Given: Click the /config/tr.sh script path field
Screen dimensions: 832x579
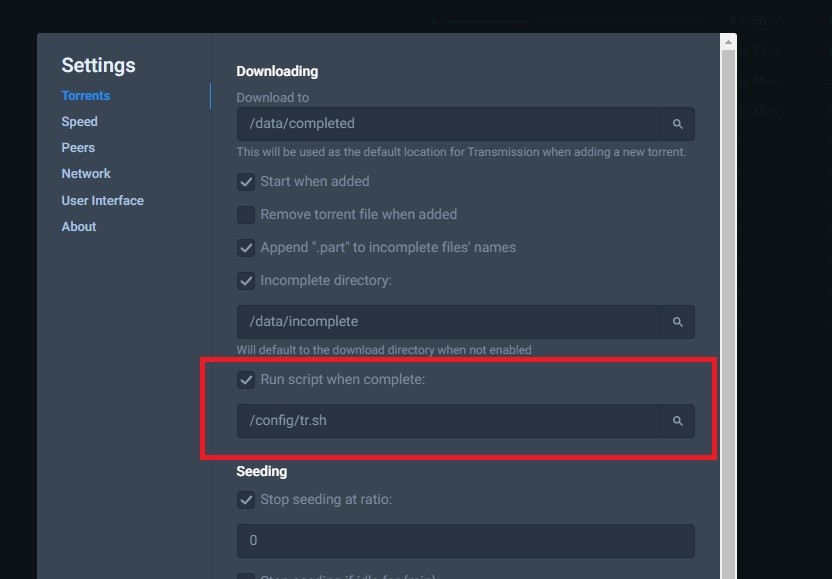Looking at the screenshot, I should pos(448,421).
